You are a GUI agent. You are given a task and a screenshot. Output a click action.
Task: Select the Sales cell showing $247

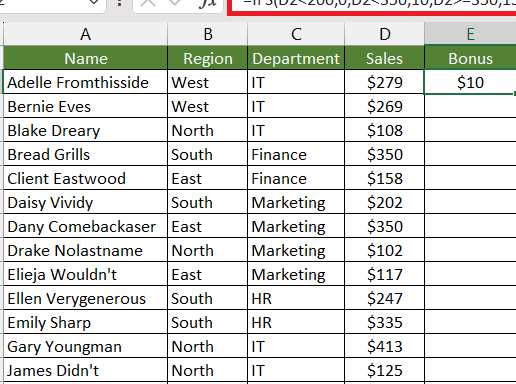tap(385, 298)
